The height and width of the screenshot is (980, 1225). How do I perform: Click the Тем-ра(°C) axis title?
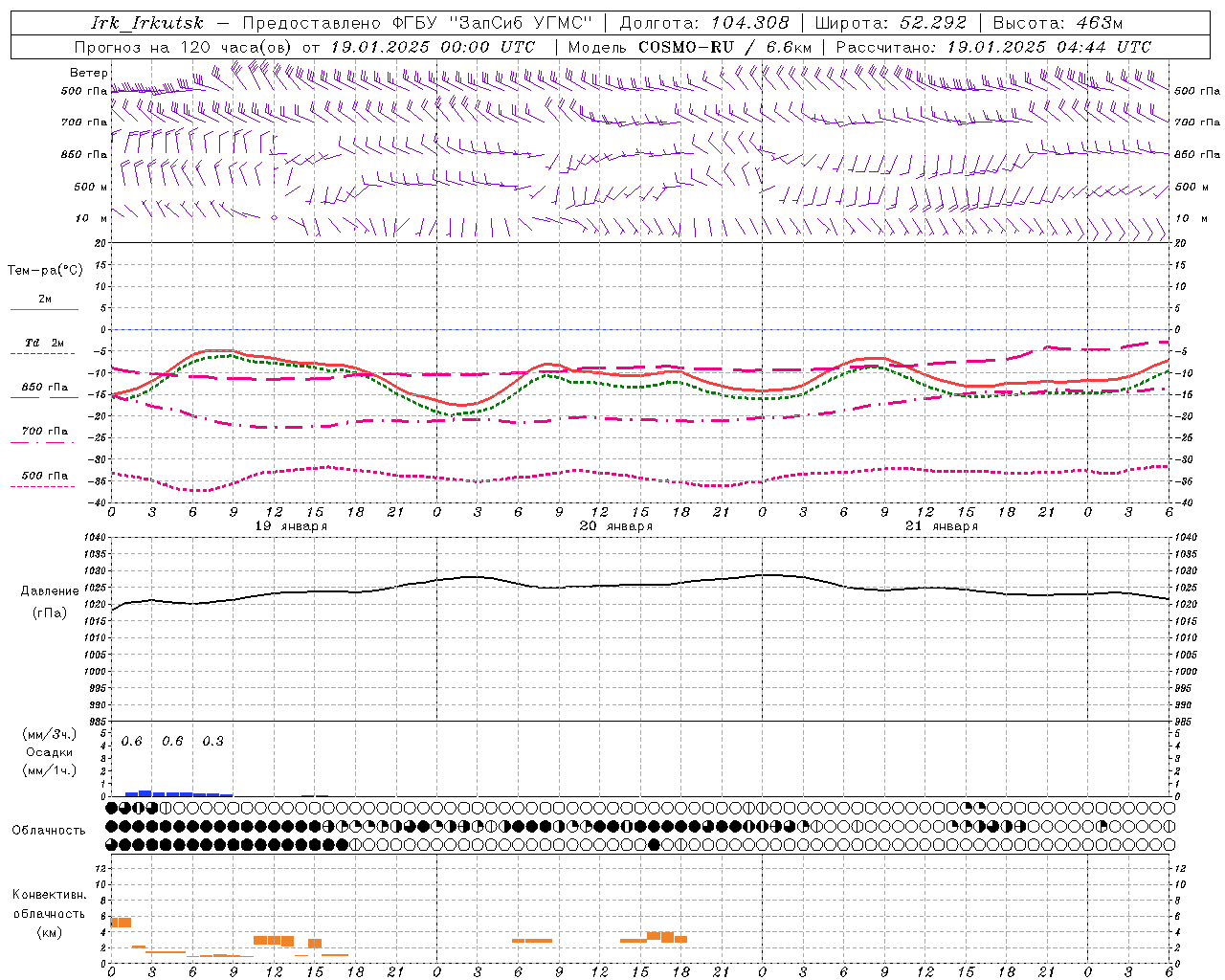tap(45, 271)
